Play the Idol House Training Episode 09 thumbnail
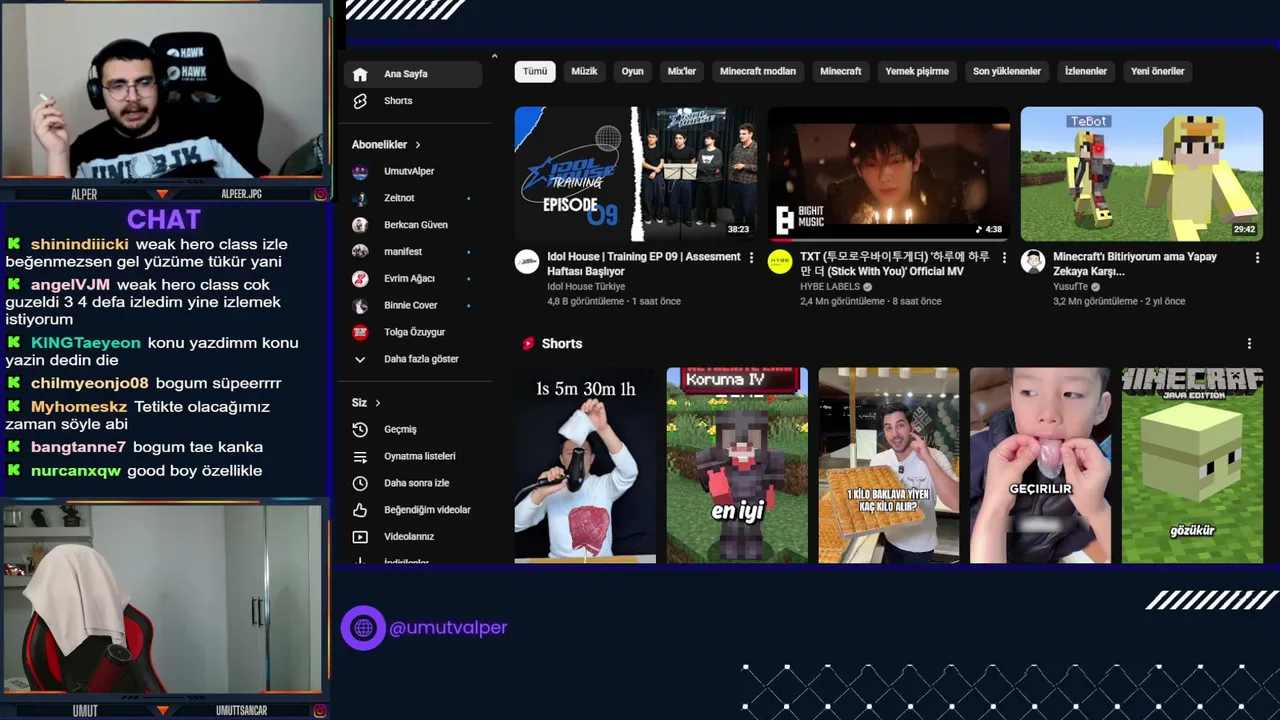1280x720 pixels. coord(636,174)
